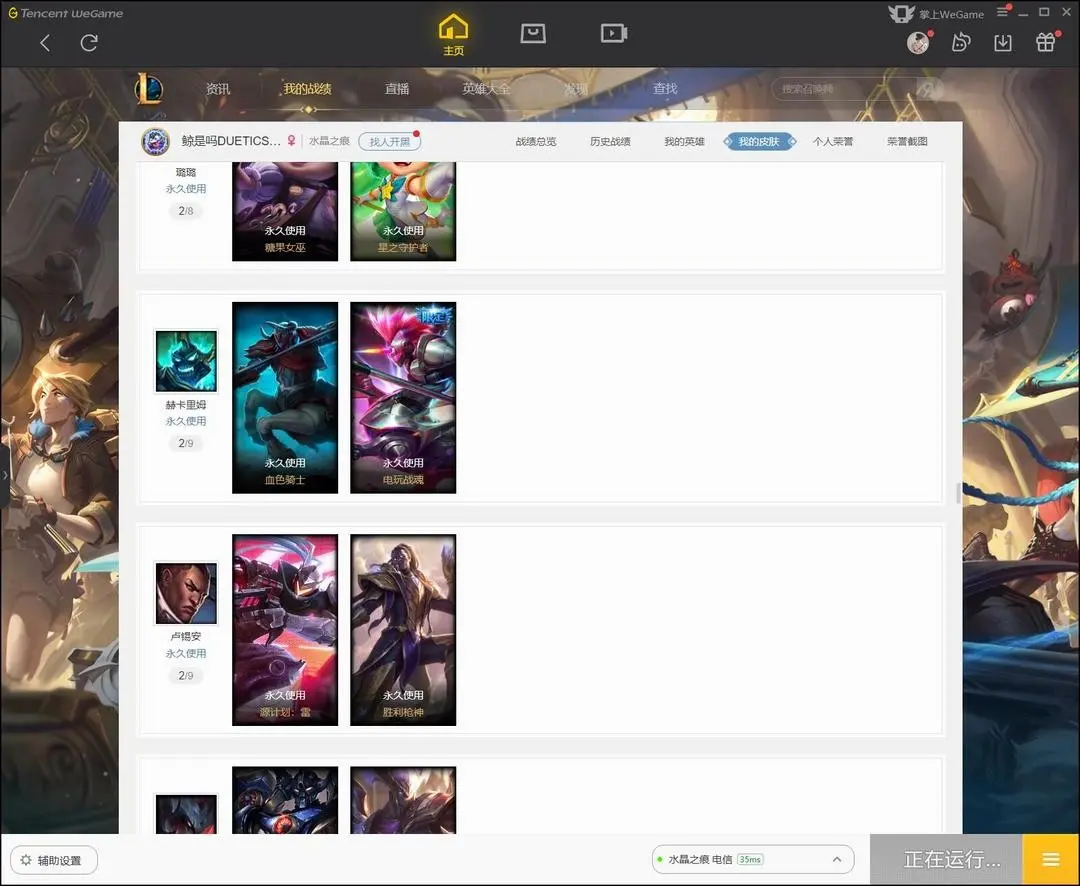The image size is (1080, 886).
Task: Open the 荣誉截图 sub-tab
Action: (907, 141)
